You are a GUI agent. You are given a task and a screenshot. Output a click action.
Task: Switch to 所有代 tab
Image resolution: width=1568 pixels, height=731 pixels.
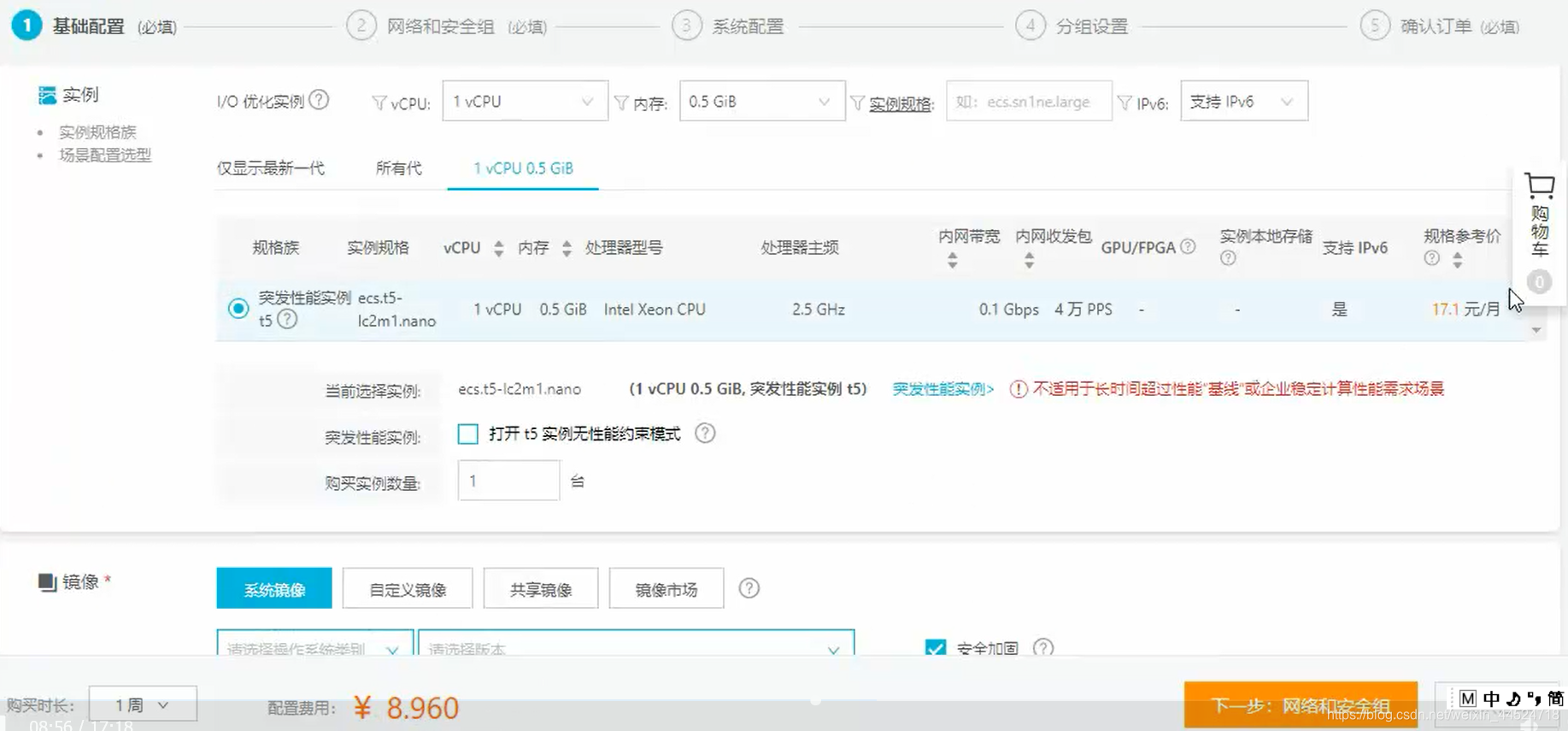399,168
